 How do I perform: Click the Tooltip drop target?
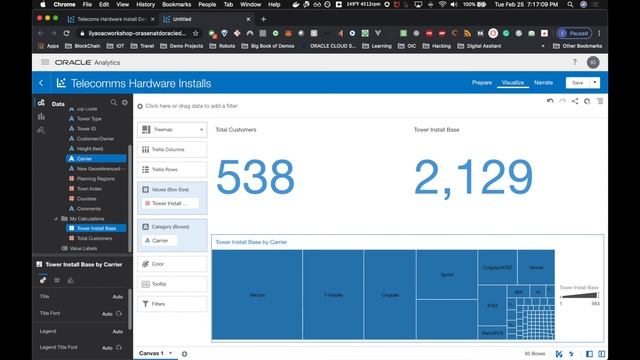172,284
